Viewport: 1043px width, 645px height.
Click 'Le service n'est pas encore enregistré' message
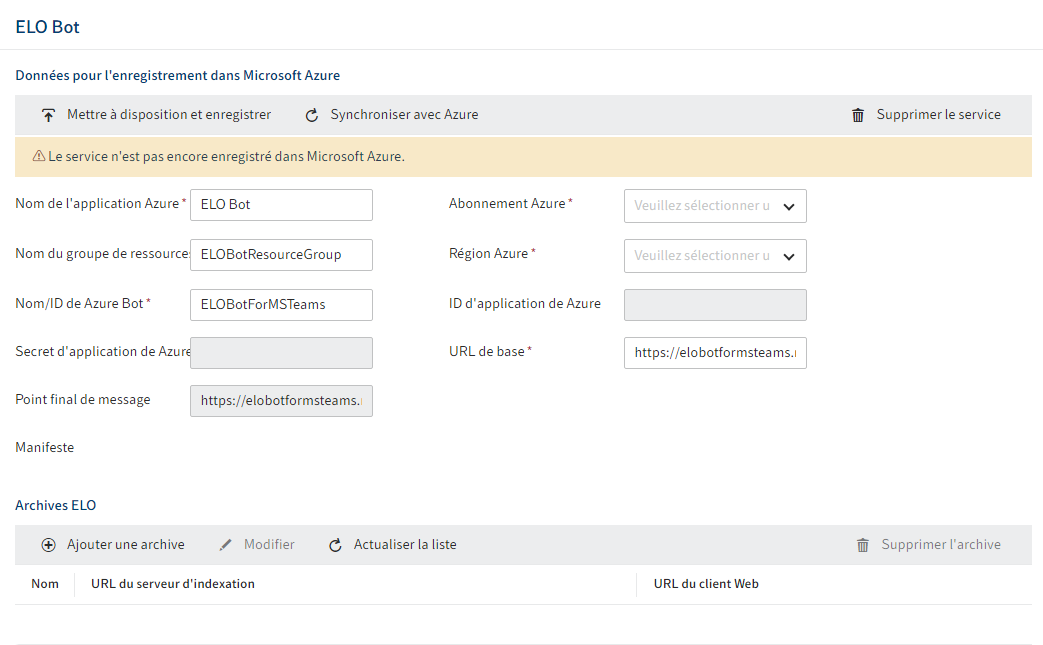coord(226,156)
